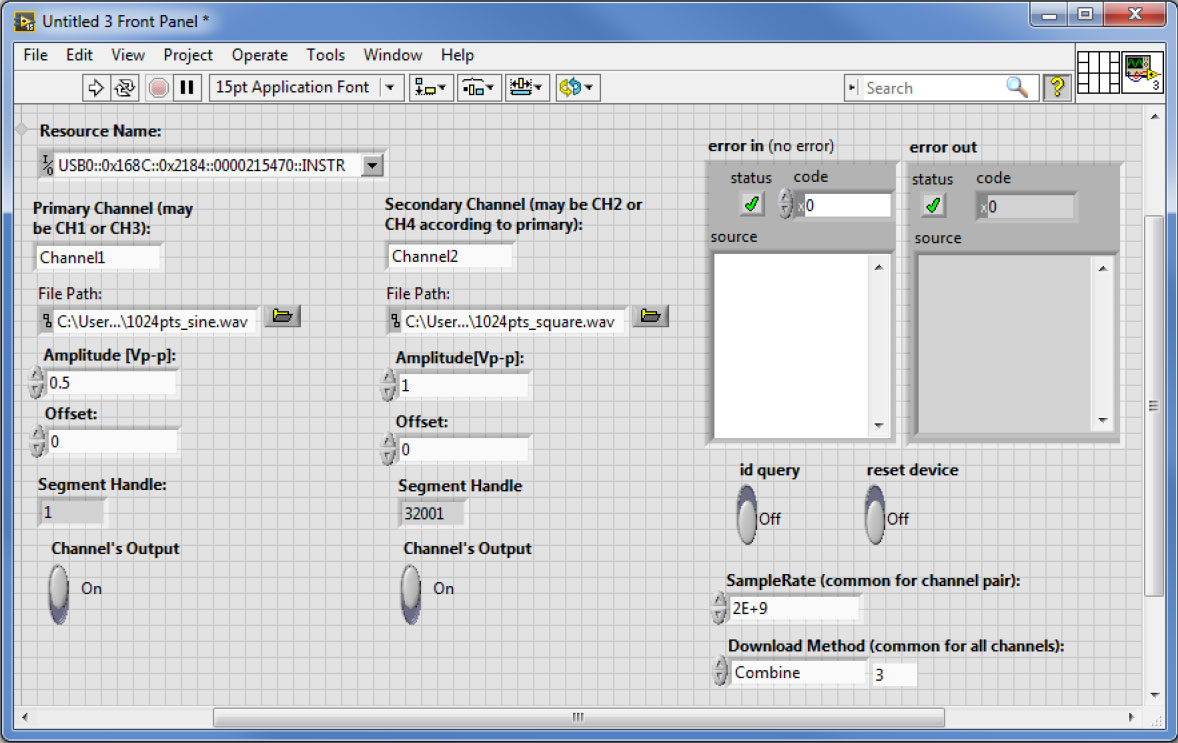This screenshot has width=1178, height=743.
Task: Toggle the error in status indicator
Action: coord(751,205)
